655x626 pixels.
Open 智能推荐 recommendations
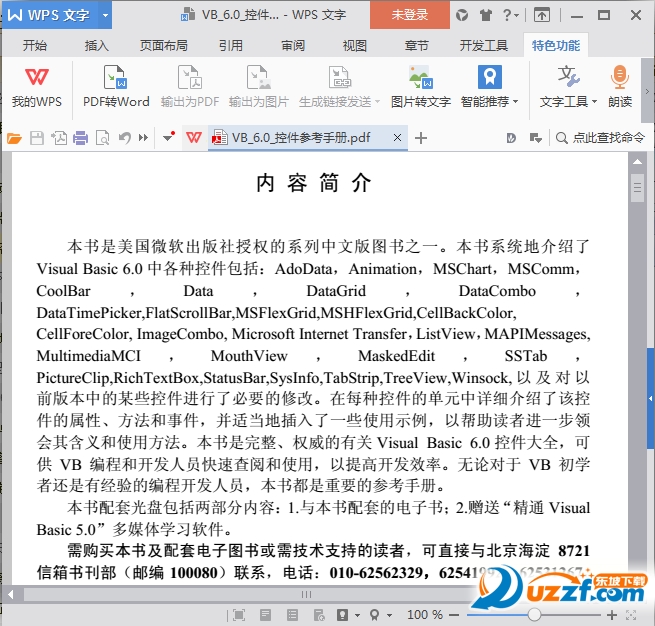(x=489, y=87)
